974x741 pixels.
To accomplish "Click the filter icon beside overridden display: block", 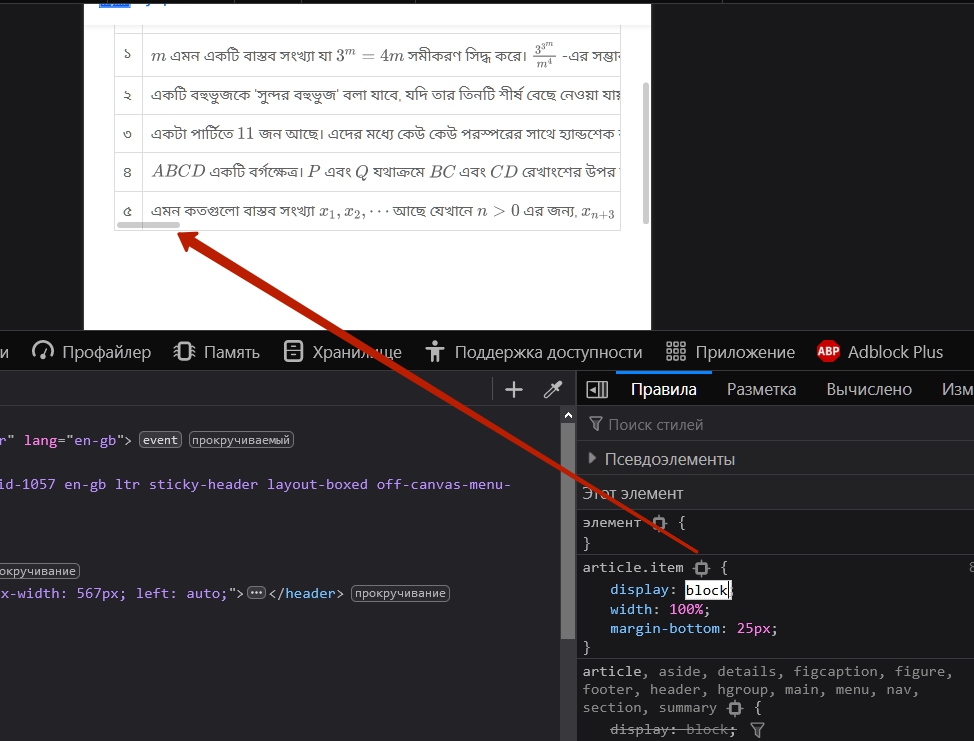I will [757, 730].
